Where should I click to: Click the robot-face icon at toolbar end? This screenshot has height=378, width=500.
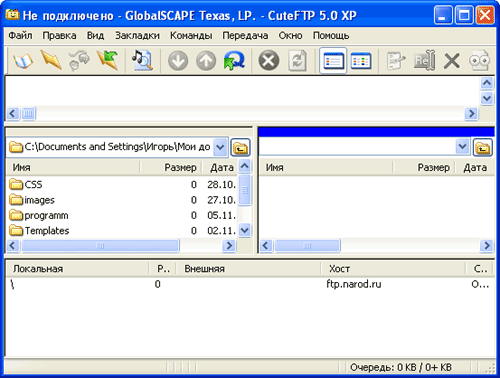pyautogui.click(x=479, y=61)
